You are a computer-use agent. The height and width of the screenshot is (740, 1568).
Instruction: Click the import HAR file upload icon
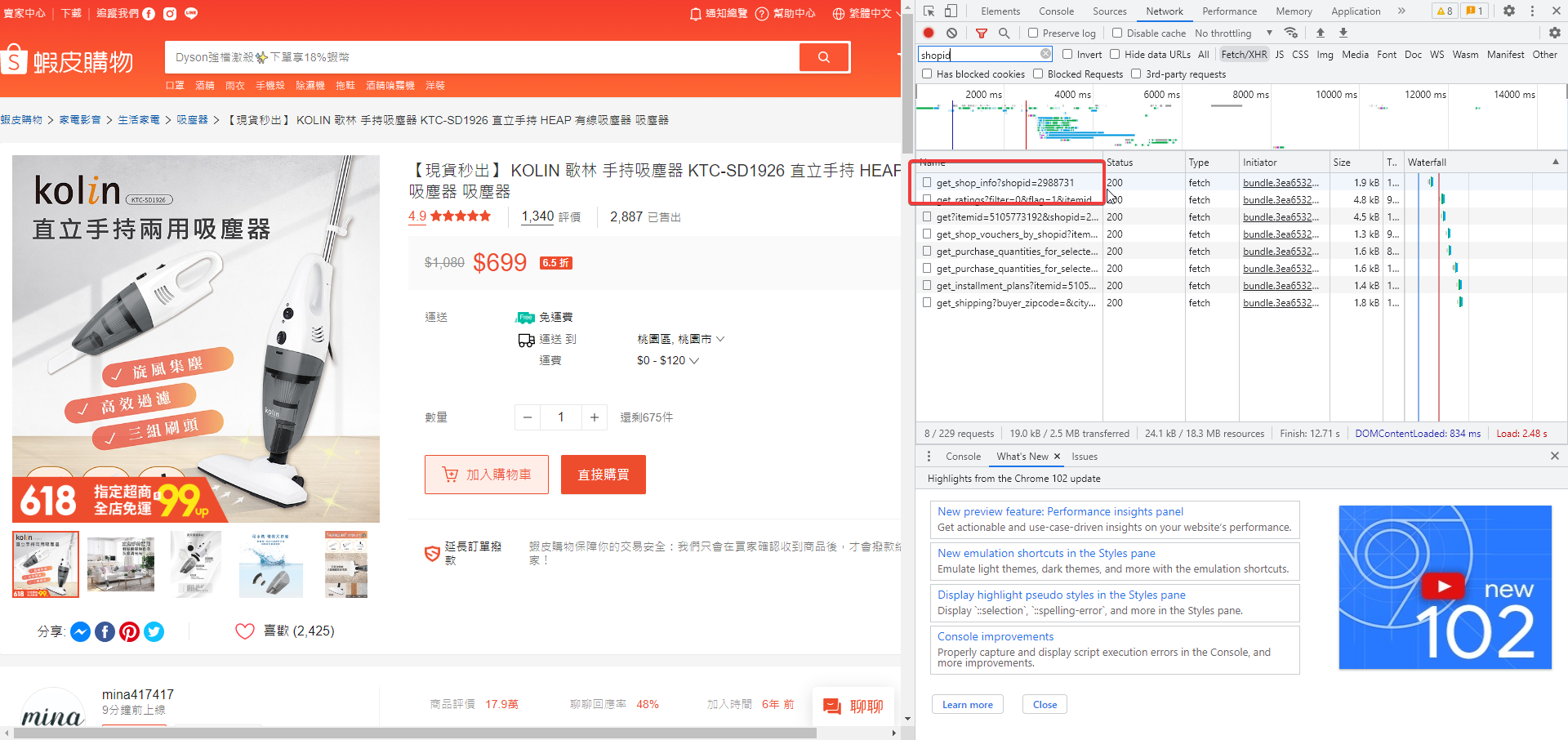(x=1321, y=33)
